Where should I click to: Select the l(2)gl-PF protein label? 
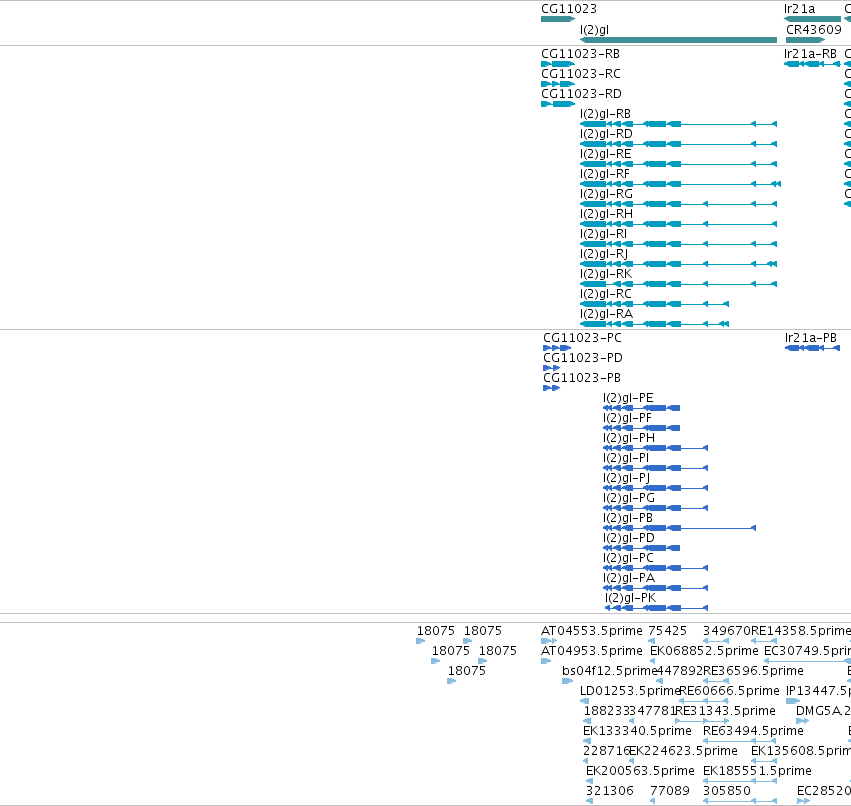pos(627,418)
